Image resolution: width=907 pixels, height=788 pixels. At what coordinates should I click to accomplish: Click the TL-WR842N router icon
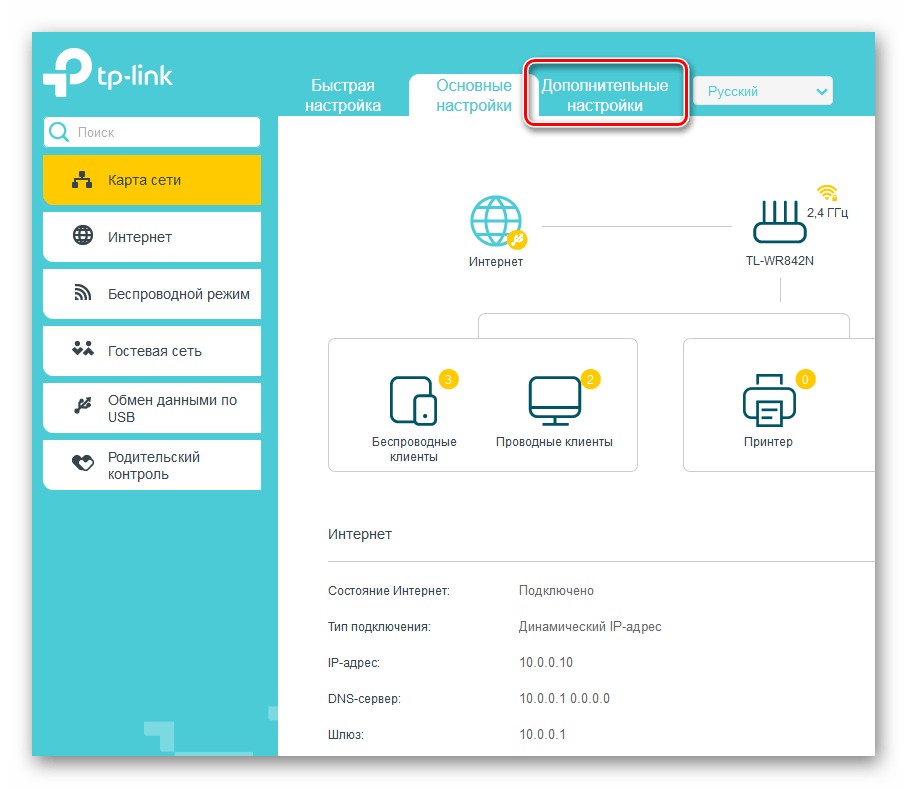pos(781,223)
